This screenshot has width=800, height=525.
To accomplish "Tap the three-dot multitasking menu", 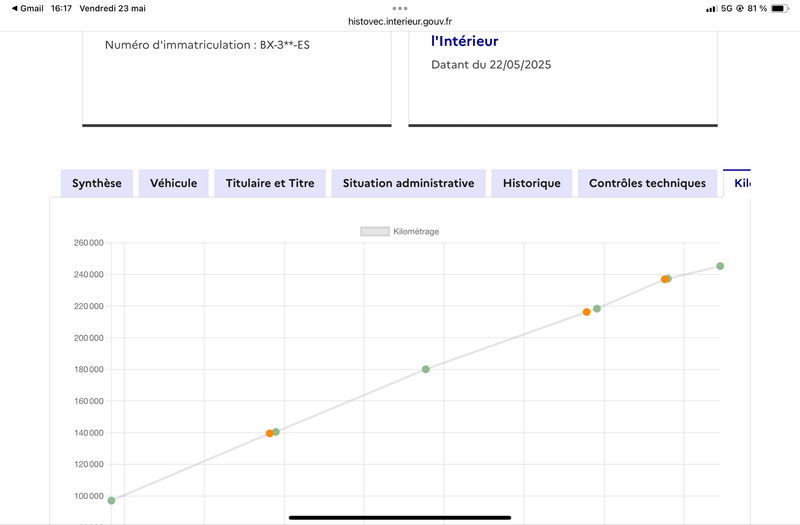I will 399,8.
